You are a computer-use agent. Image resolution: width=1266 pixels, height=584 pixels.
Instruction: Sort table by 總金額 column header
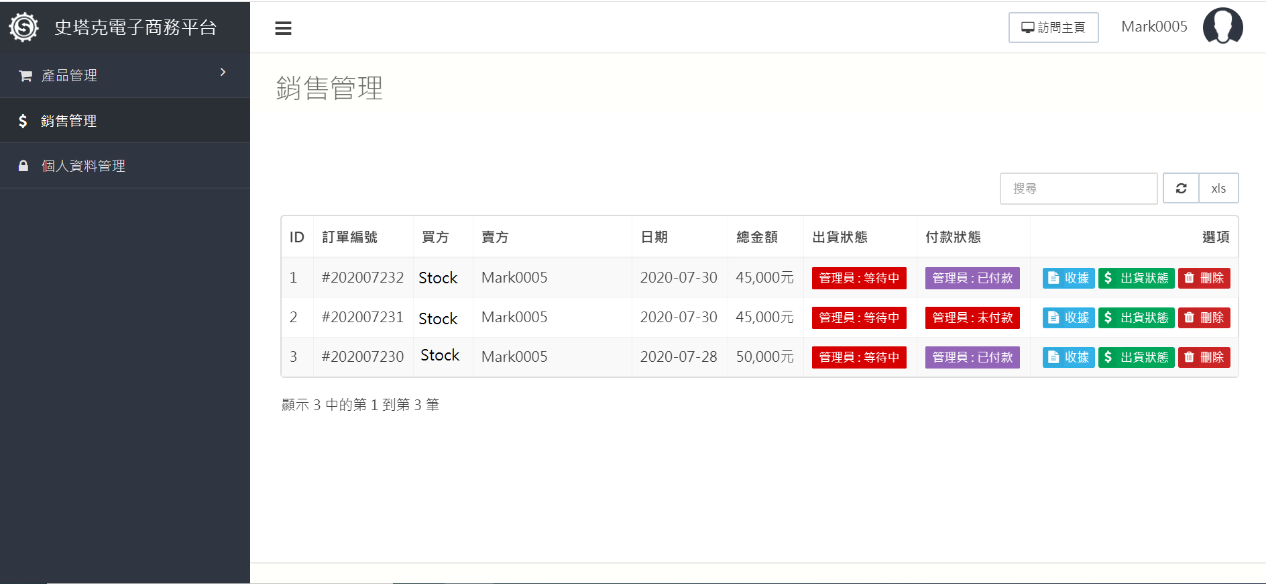(x=757, y=237)
